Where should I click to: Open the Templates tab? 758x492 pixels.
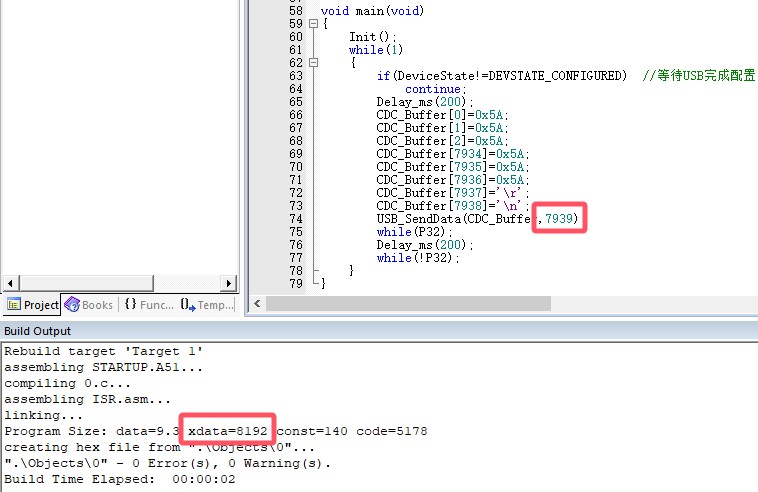207,305
